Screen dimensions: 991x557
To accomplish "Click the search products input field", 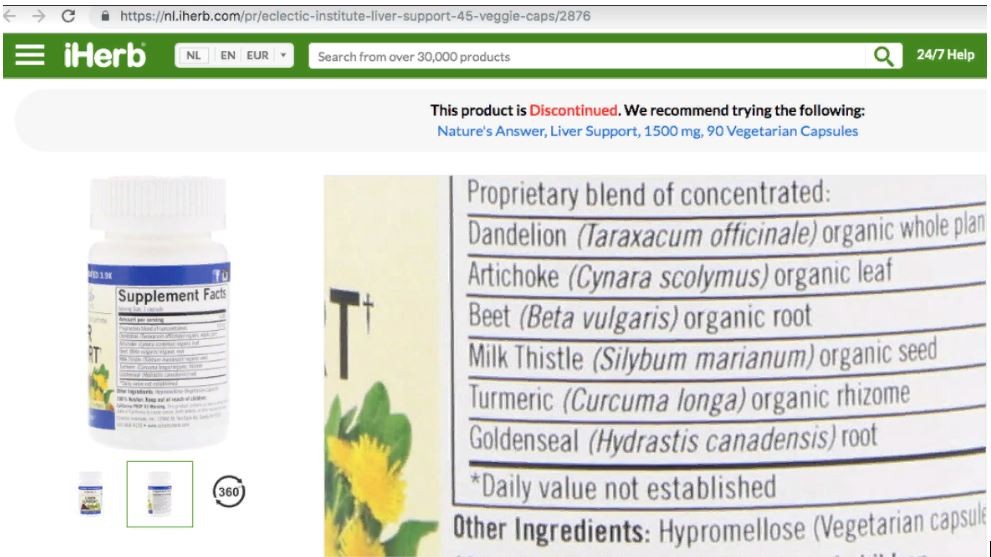I will (588, 56).
